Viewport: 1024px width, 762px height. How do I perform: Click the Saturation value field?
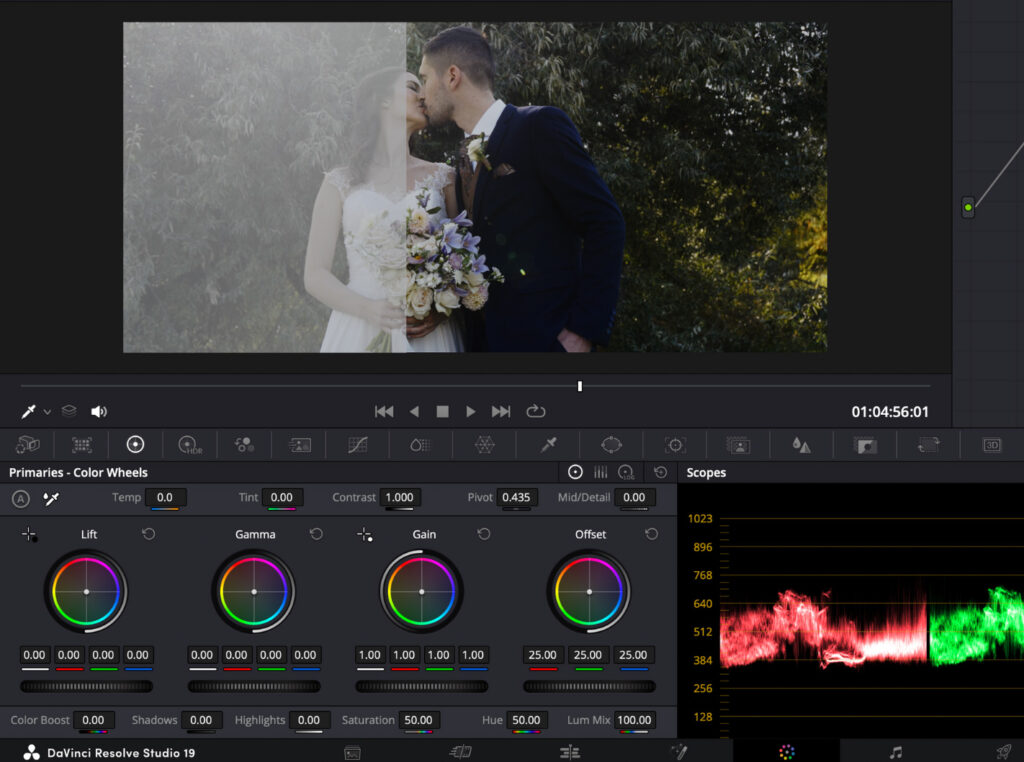417,720
